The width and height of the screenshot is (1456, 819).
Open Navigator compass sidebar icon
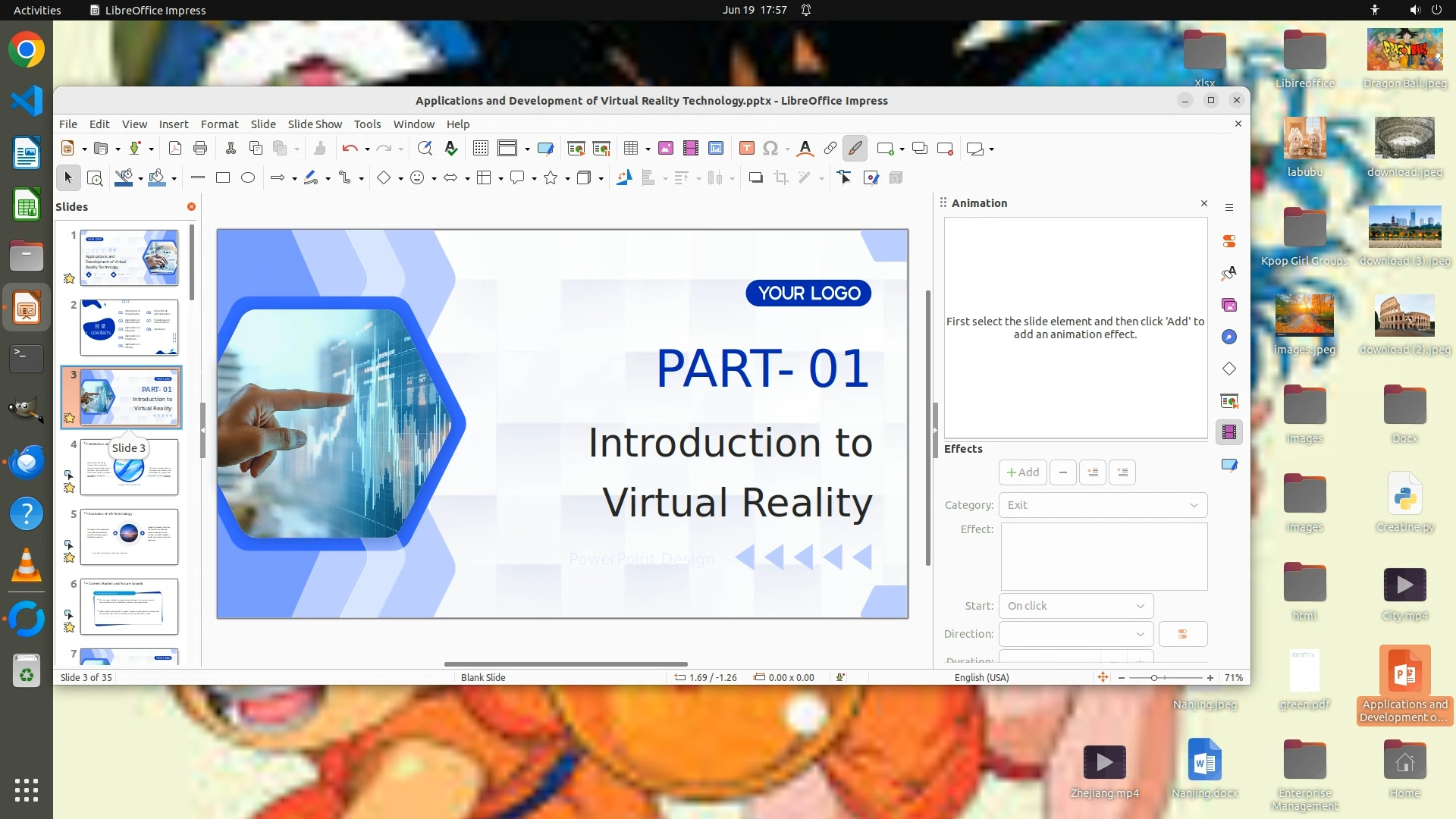click(1229, 337)
